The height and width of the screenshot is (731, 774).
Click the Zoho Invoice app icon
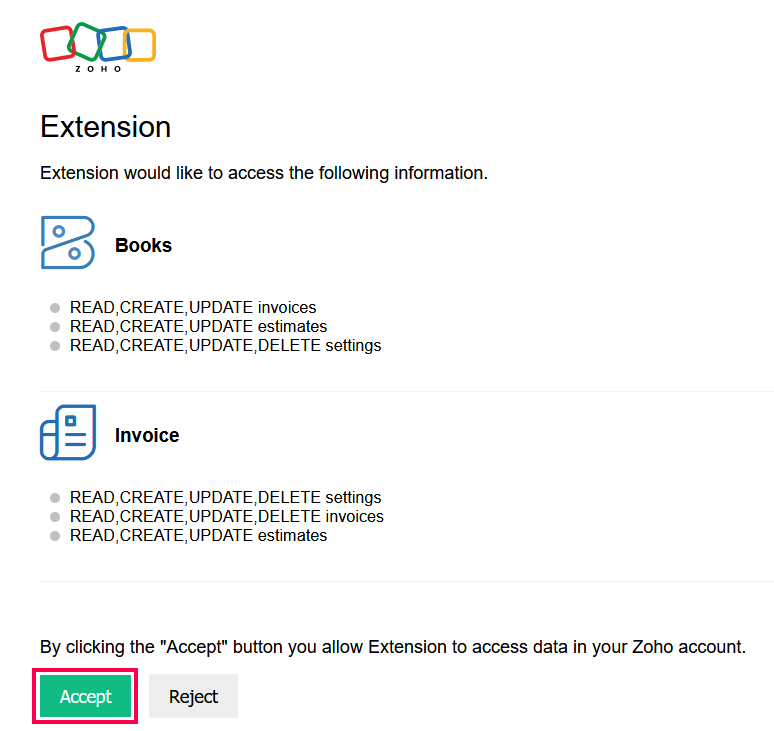point(68,433)
